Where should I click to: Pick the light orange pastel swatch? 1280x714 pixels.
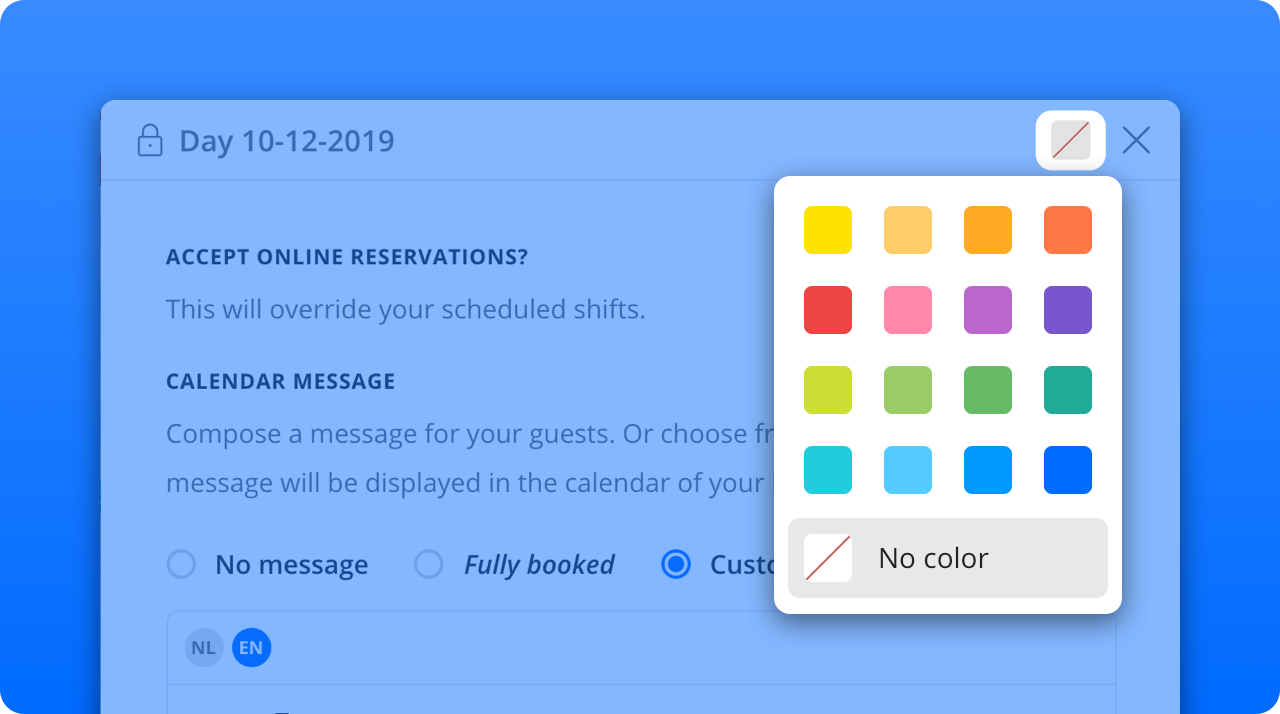[x=908, y=230]
